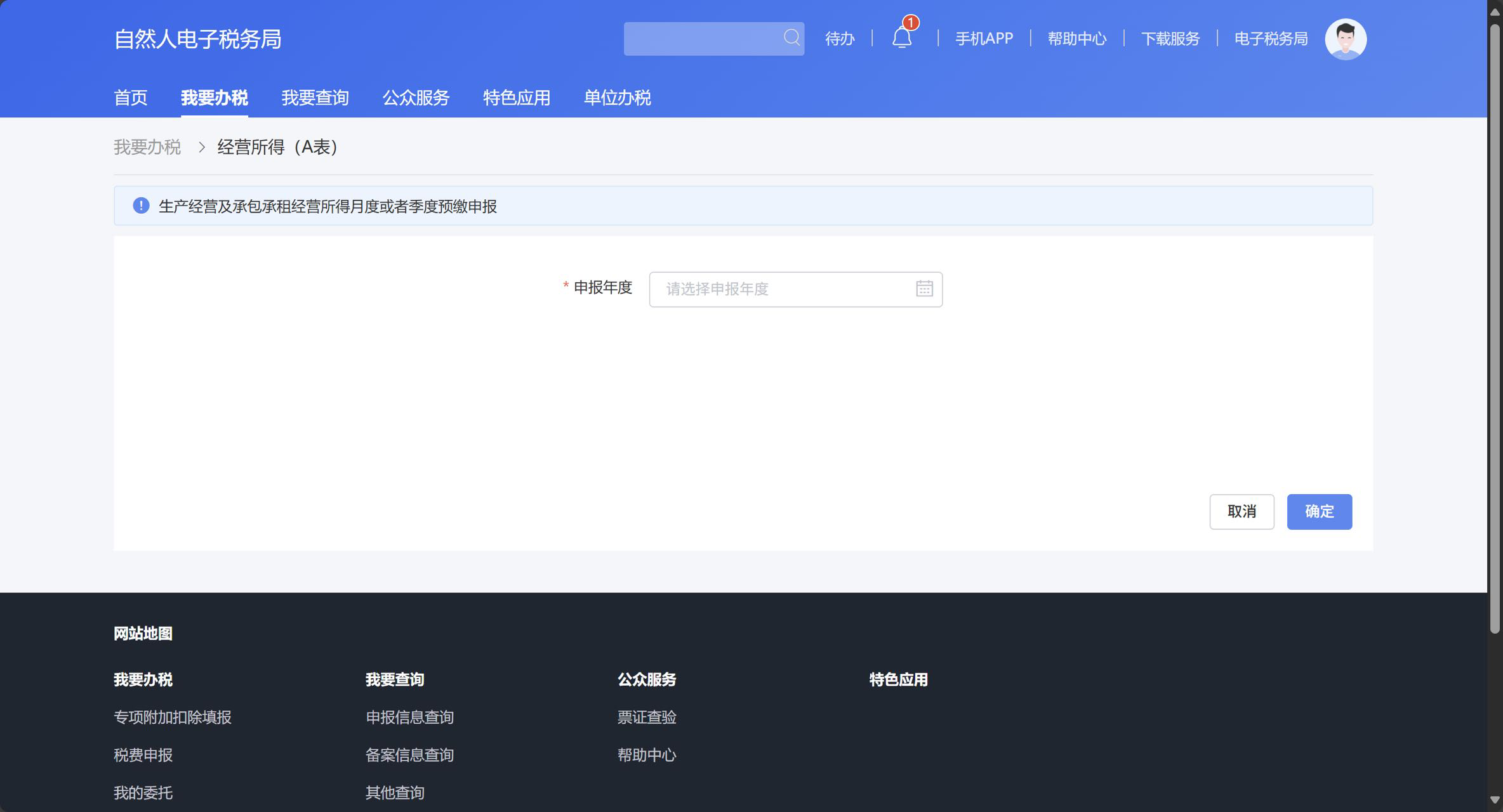This screenshot has width=1503, height=812.
Task: Click the calendar icon in 申报年度 field
Action: 924,289
